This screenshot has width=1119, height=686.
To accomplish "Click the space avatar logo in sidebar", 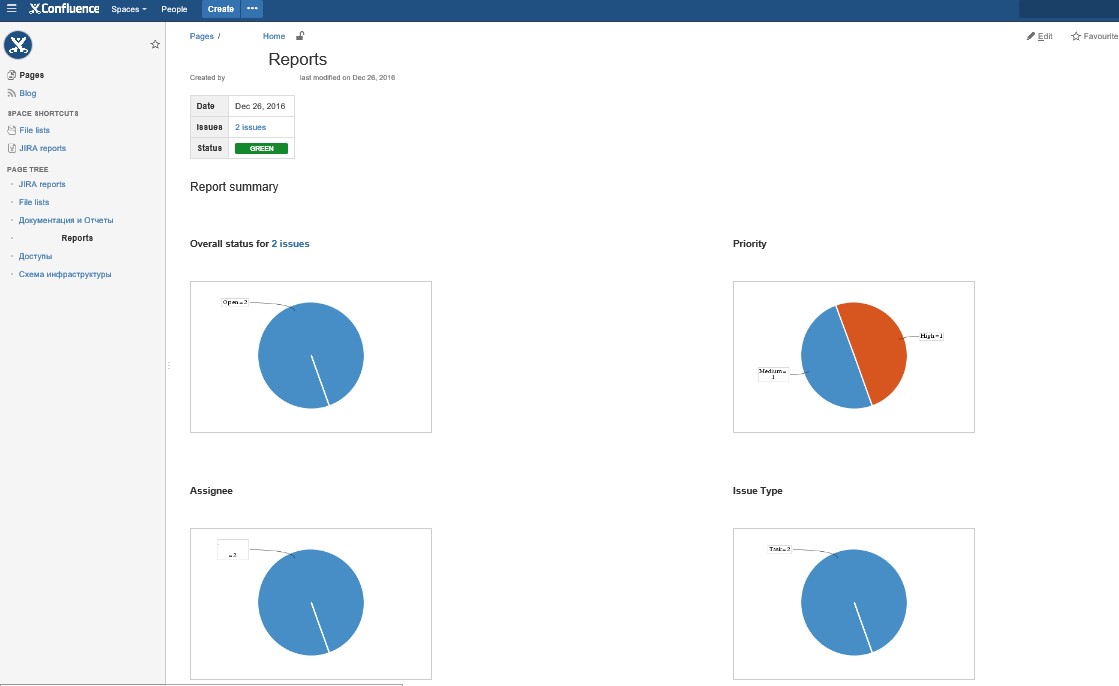I will (x=18, y=45).
